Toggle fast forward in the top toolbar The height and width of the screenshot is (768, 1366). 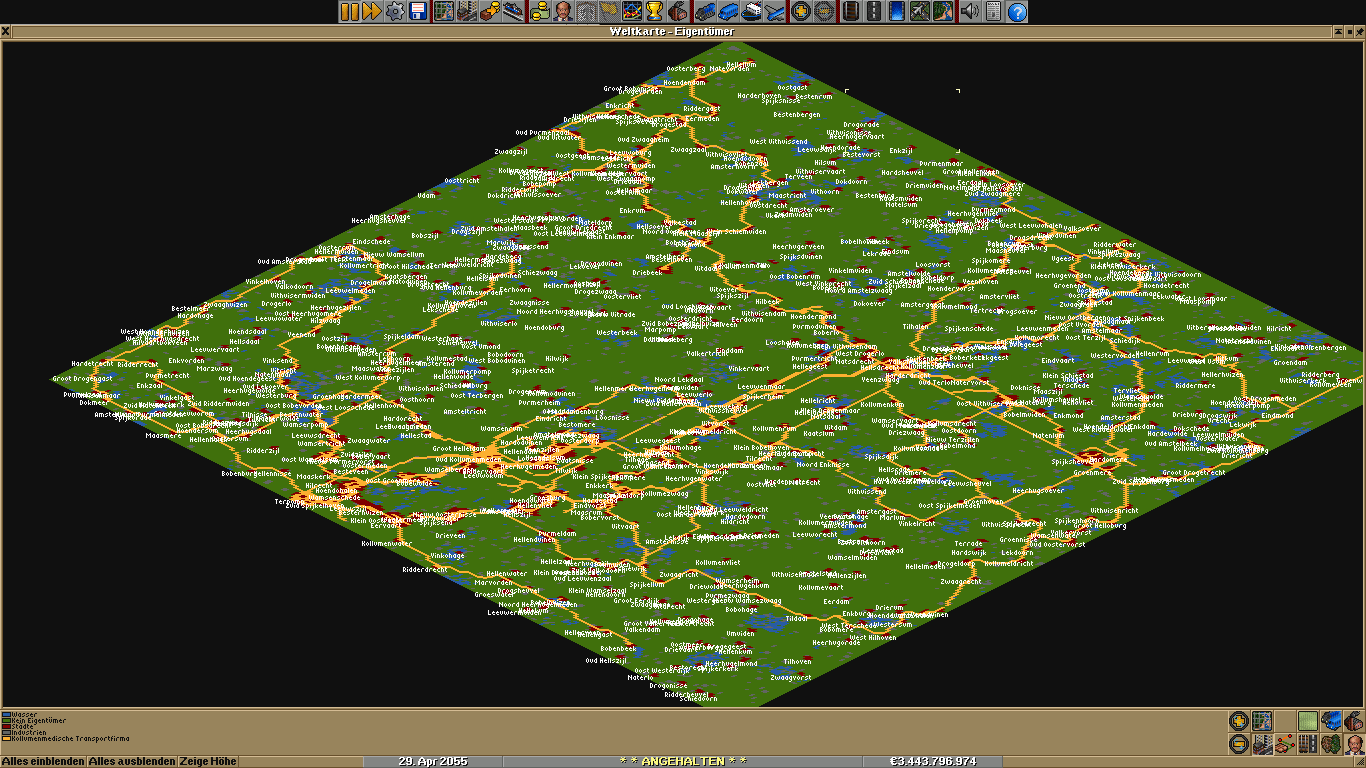click(371, 12)
